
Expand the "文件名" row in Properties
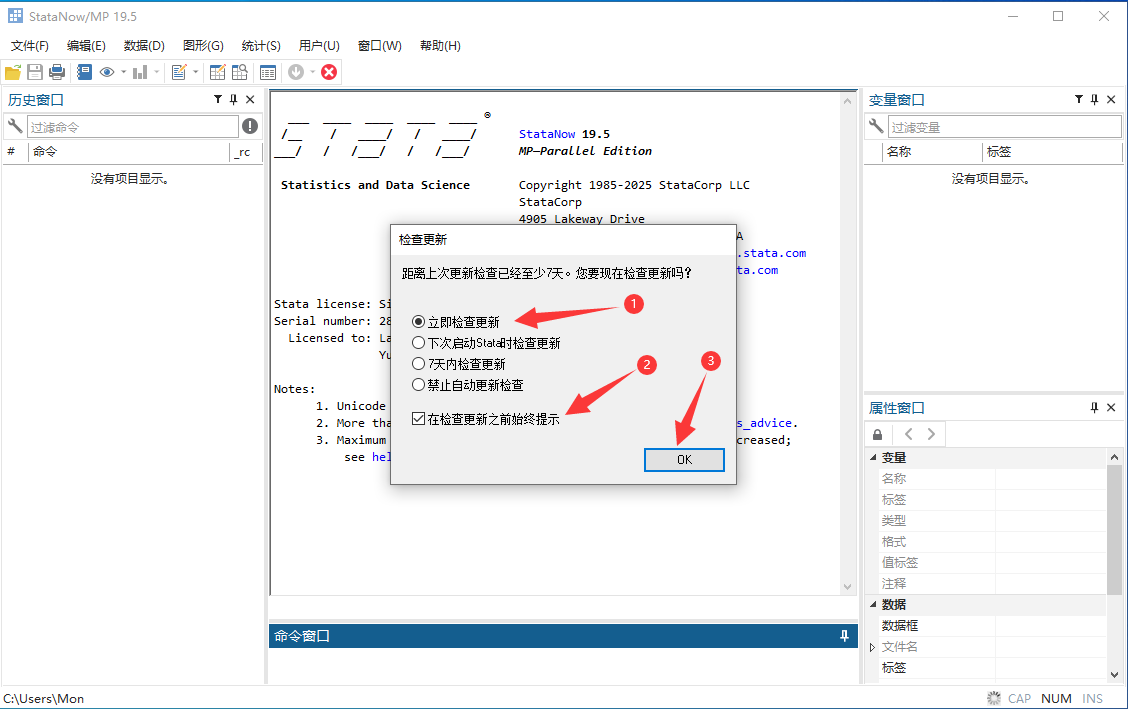[x=873, y=647]
